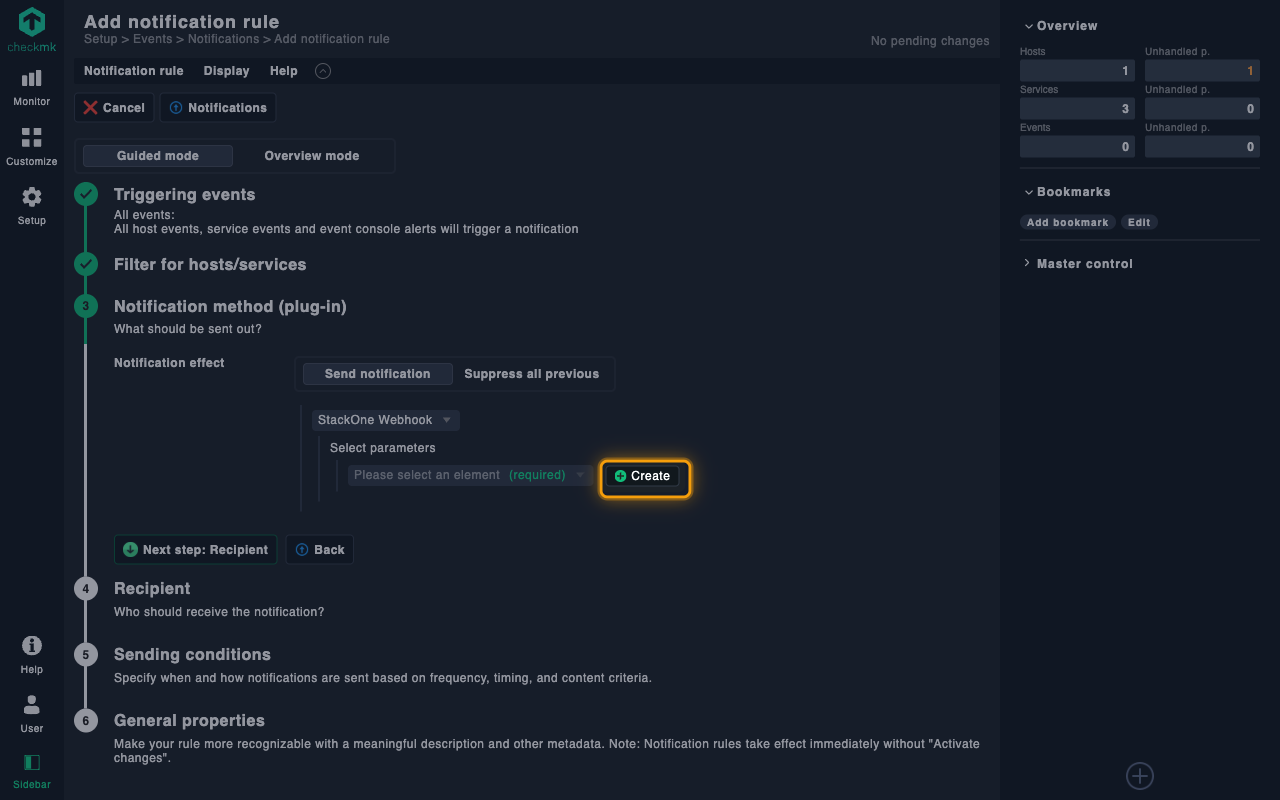Click the Cancel button

(x=114, y=108)
